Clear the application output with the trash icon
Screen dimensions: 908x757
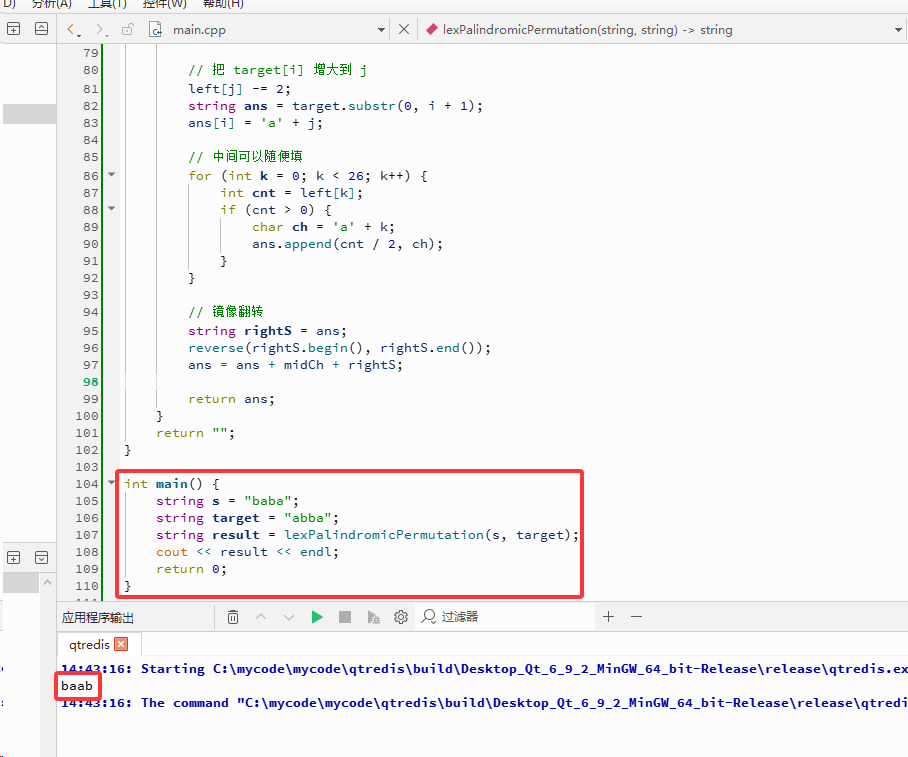[x=233, y=617]
